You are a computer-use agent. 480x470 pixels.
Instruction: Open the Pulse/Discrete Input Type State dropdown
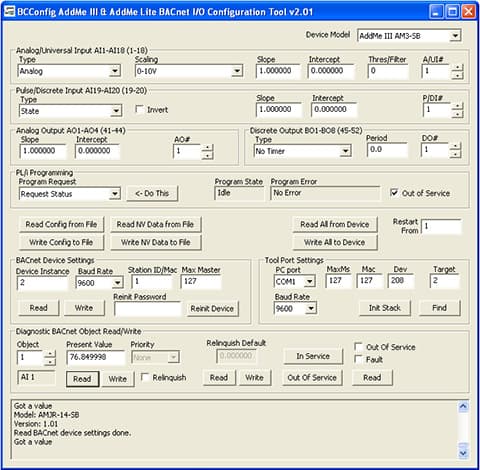pos(116,111)
